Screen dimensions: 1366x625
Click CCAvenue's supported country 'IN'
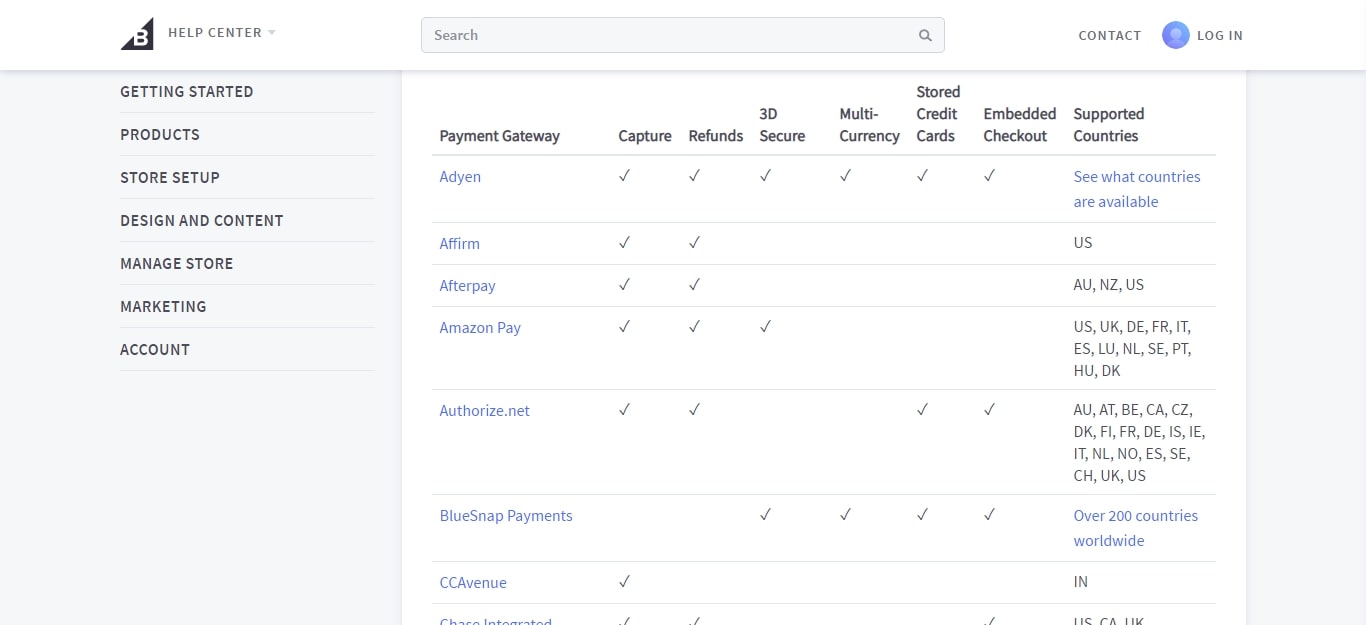click(x=1081, y=582)
